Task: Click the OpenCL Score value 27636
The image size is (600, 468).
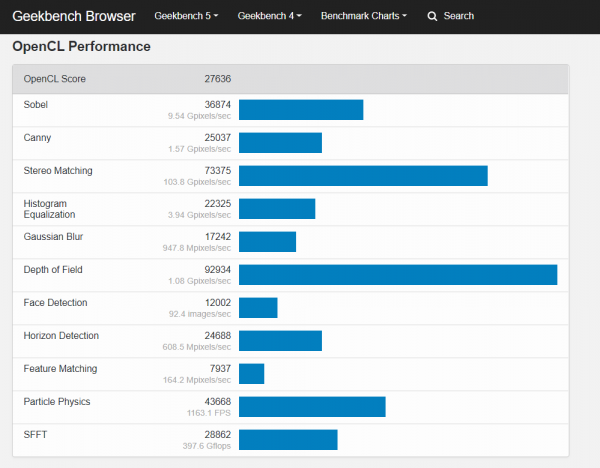Action: (215, 79)
